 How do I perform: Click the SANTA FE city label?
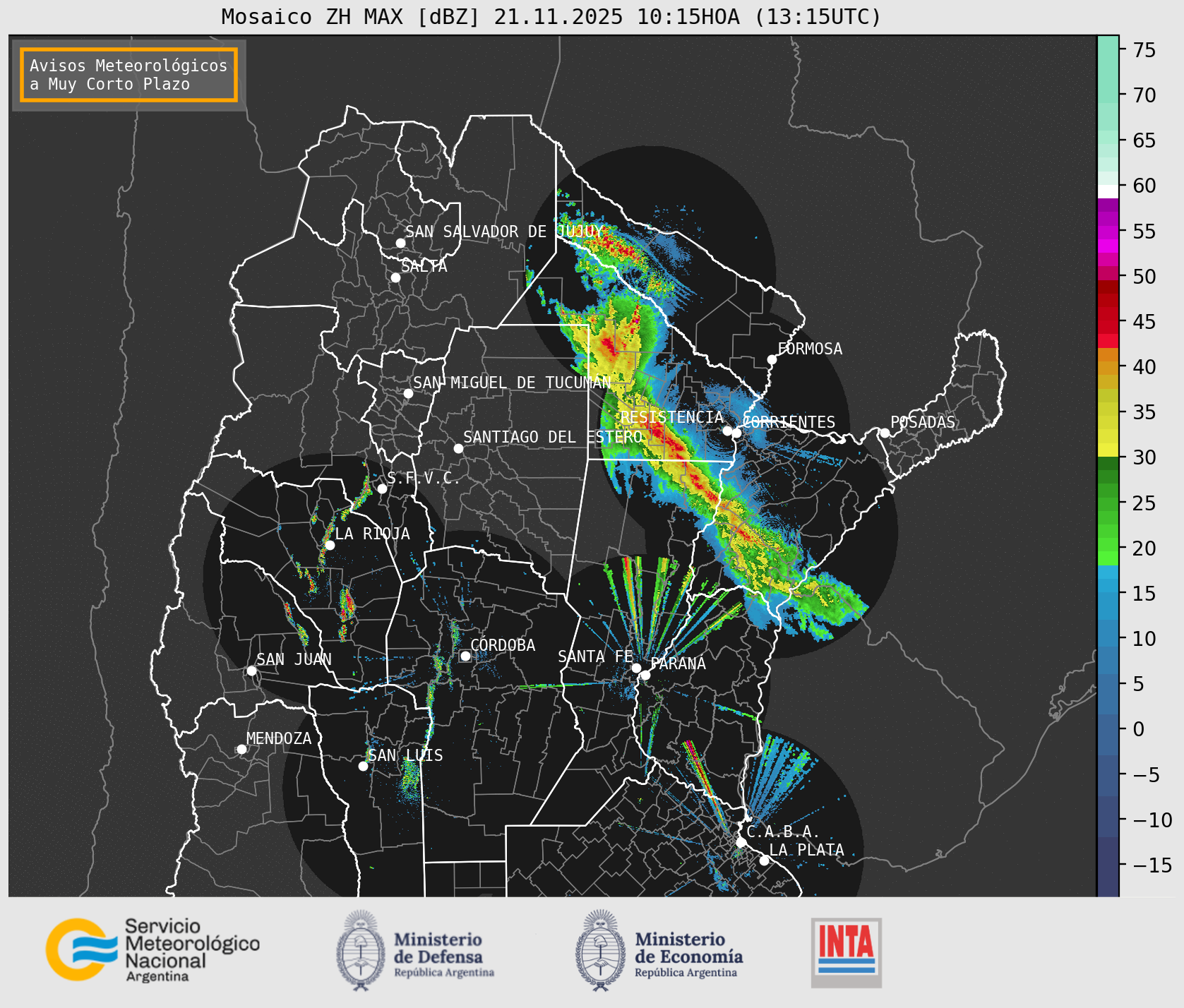(x=595, y=656)
